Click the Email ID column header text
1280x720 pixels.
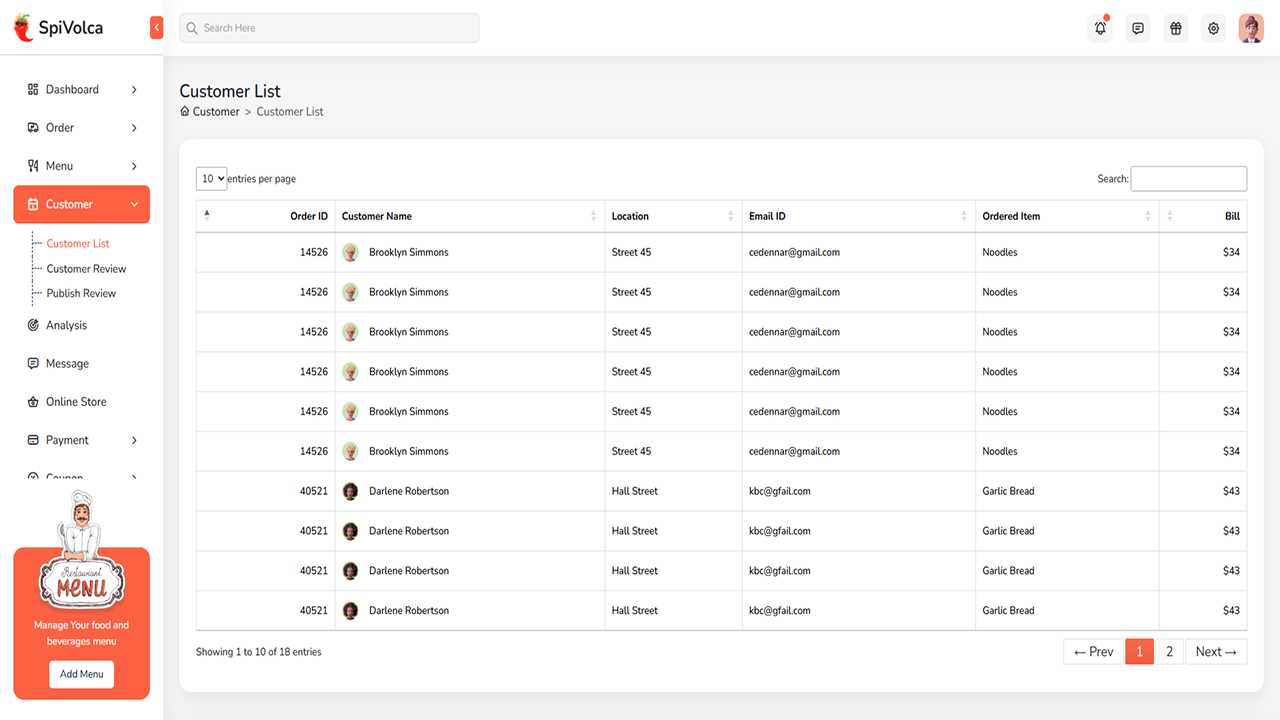click(767, 216)
